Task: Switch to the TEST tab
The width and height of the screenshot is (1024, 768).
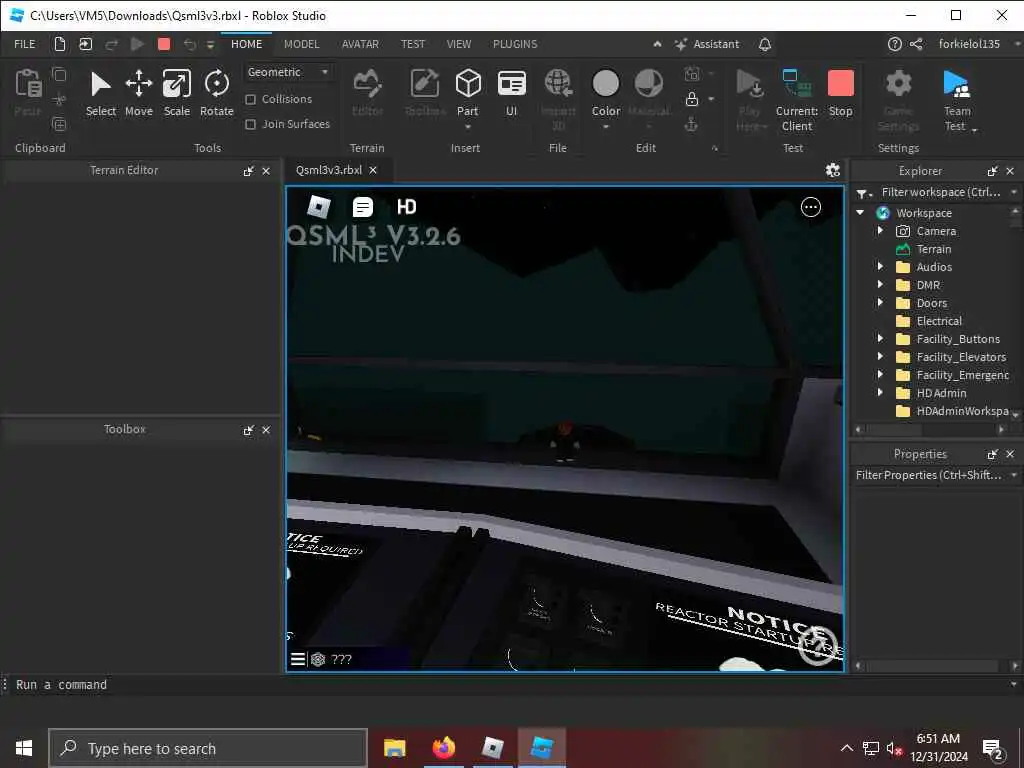Action: [x=413, y=44]
